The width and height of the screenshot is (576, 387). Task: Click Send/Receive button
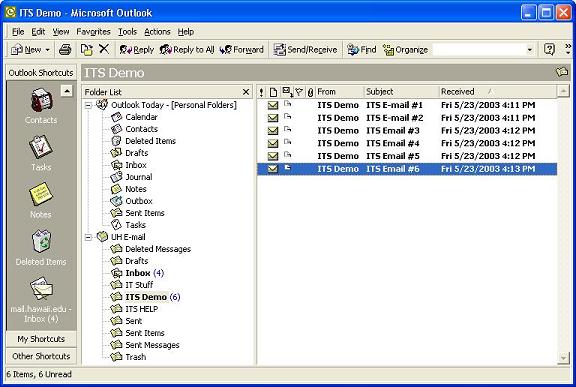point(305,50)
